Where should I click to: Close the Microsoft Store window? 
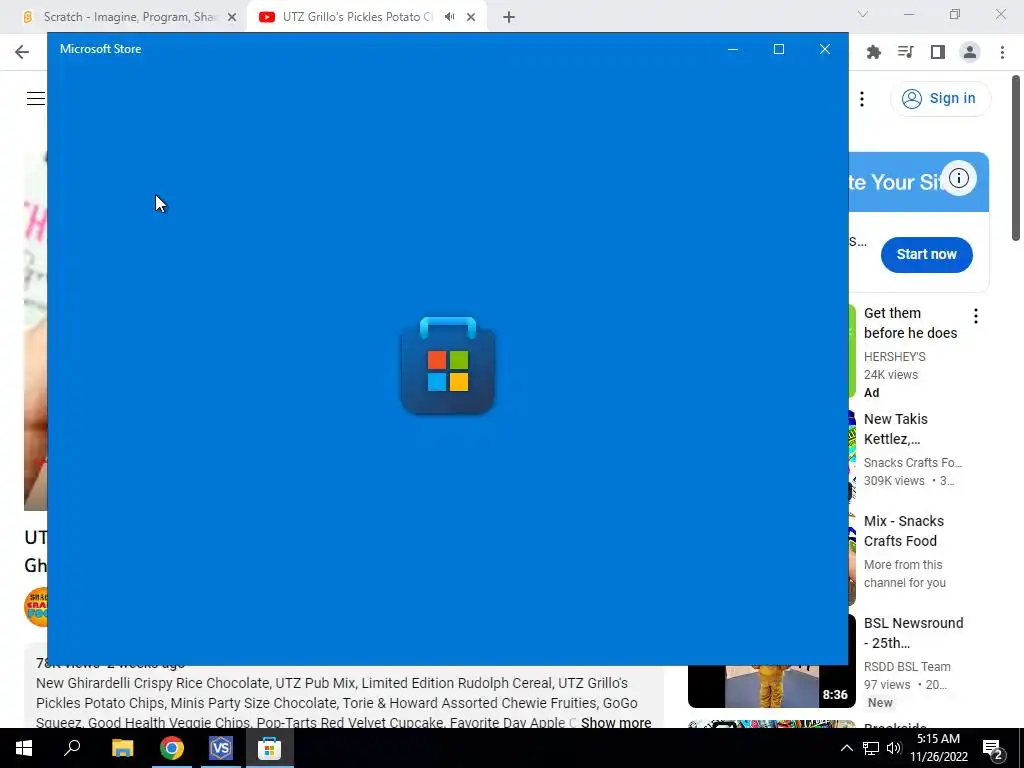(x=825, y=49)
